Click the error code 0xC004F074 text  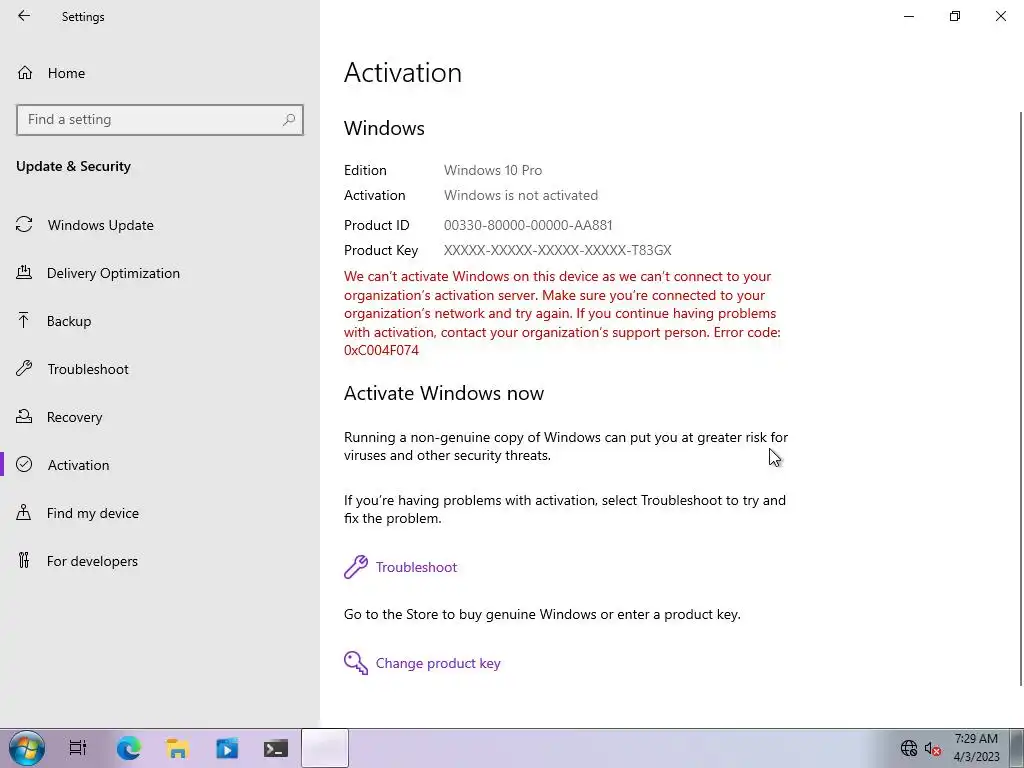pyautogui.click(x=381, y=350)
